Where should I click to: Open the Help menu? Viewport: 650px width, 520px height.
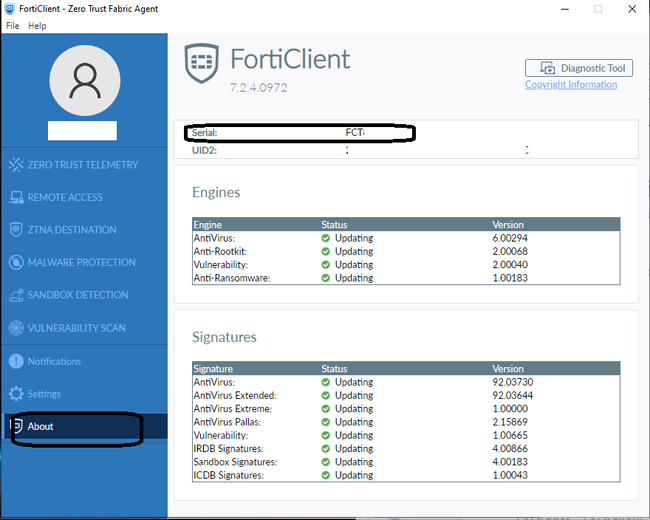click(x=37, y=26)
